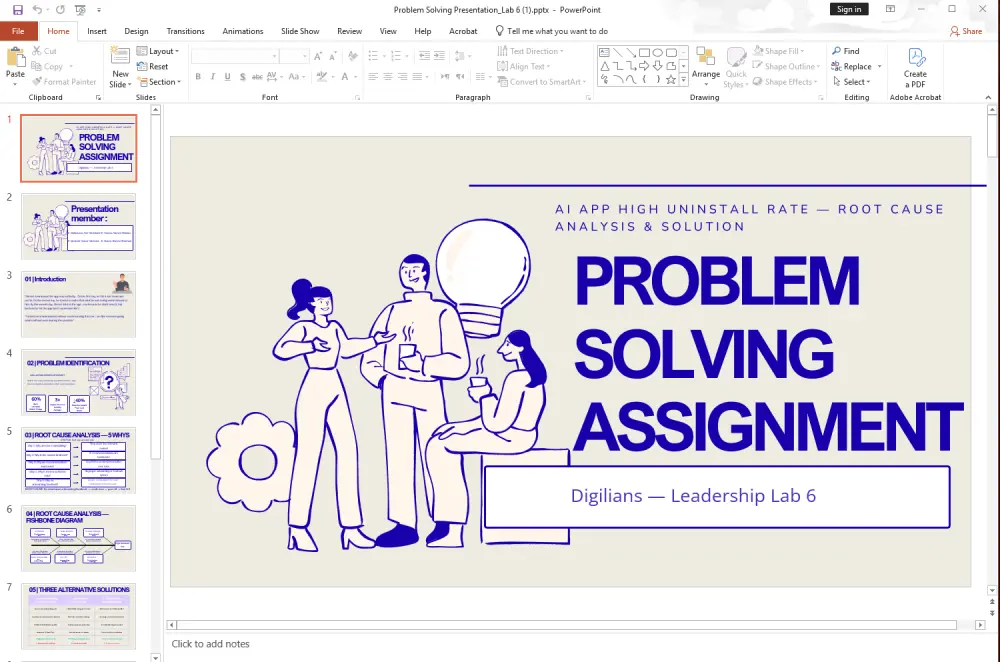
Task: Click the Redo repeat icon
Action: (x=60, y=10)
